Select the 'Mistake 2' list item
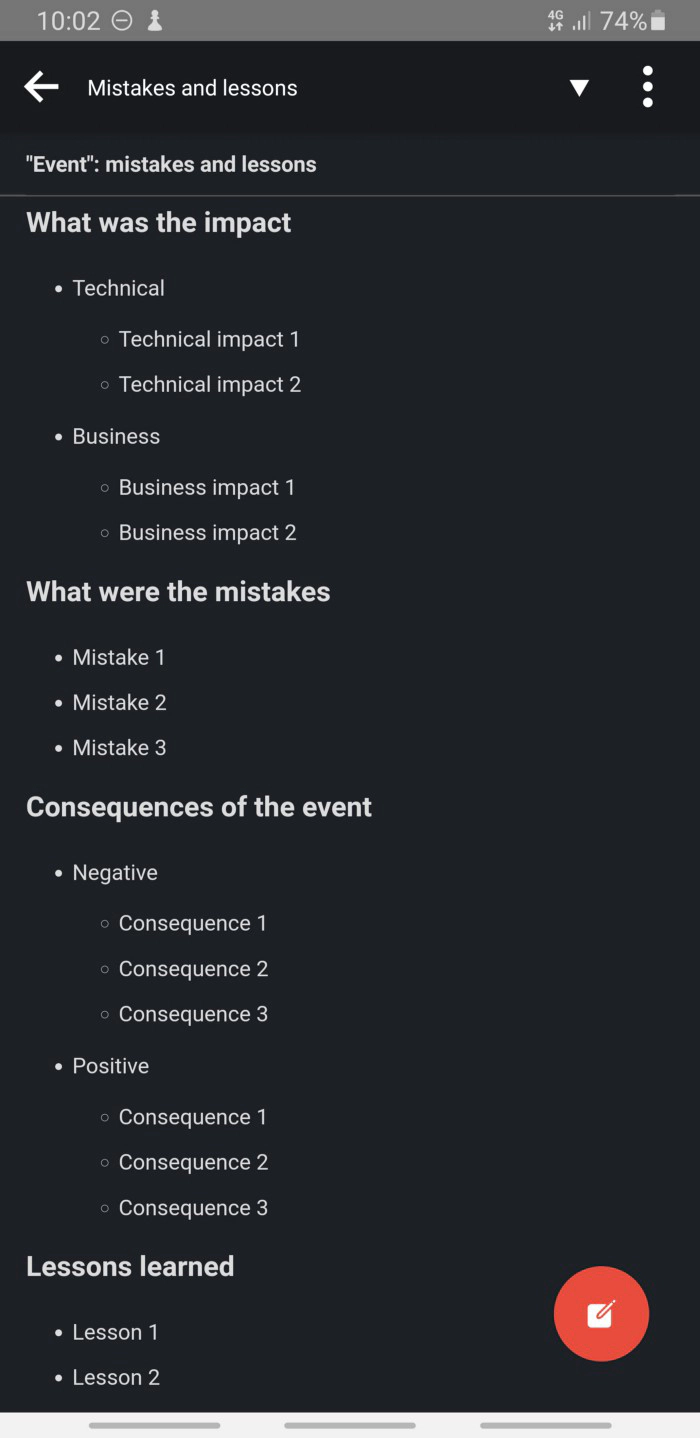 pyautogui.click(x=119, y=702)
